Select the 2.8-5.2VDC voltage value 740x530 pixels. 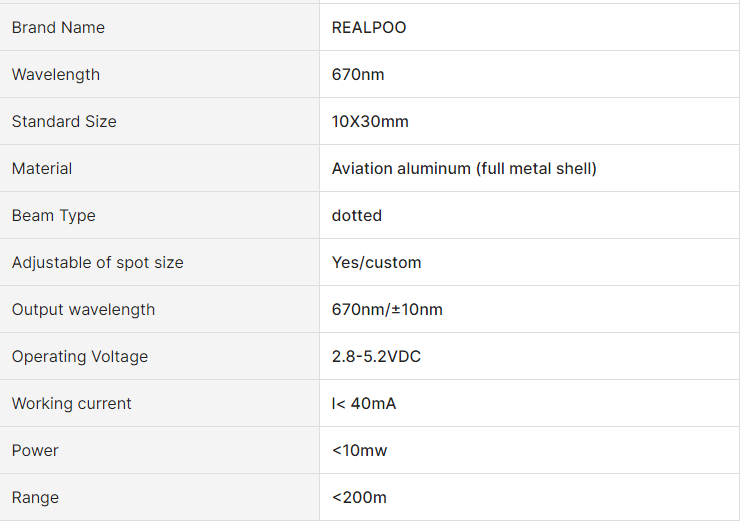pos(376,357)
